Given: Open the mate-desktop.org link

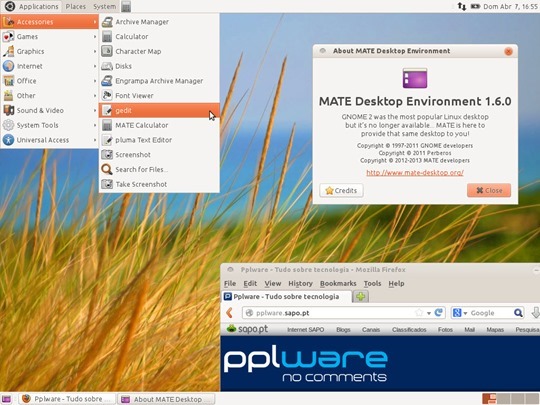Looking at the screenshot, I should pos(415,173).
